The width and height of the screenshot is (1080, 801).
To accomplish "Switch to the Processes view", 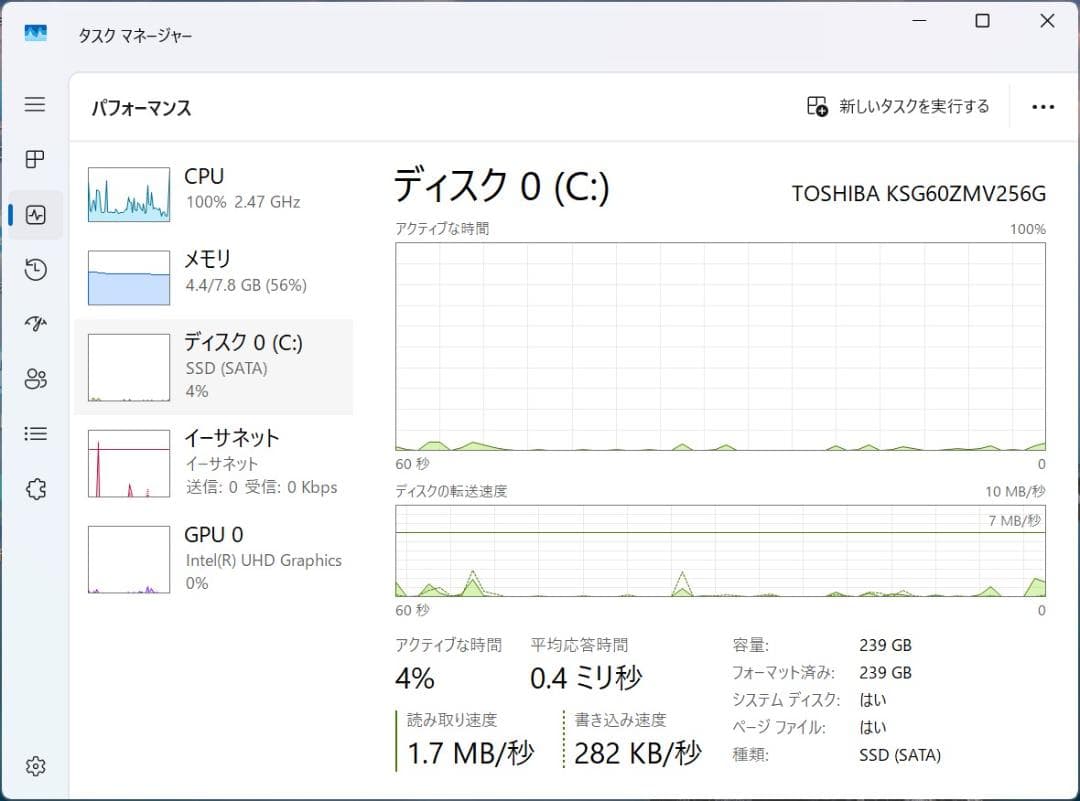I will click(35, 159).
